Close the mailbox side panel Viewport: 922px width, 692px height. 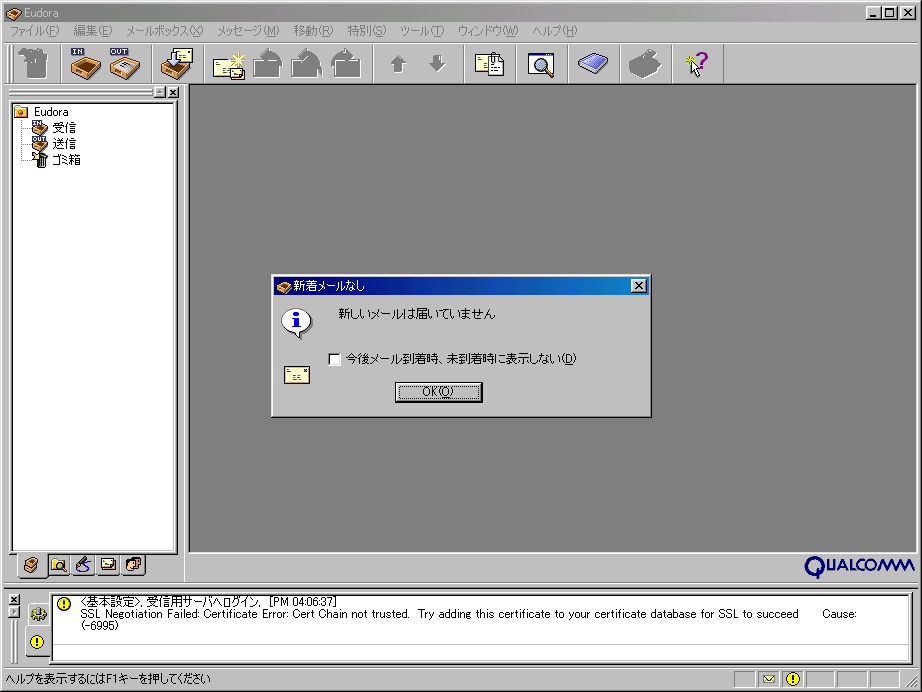click(173, 92)
